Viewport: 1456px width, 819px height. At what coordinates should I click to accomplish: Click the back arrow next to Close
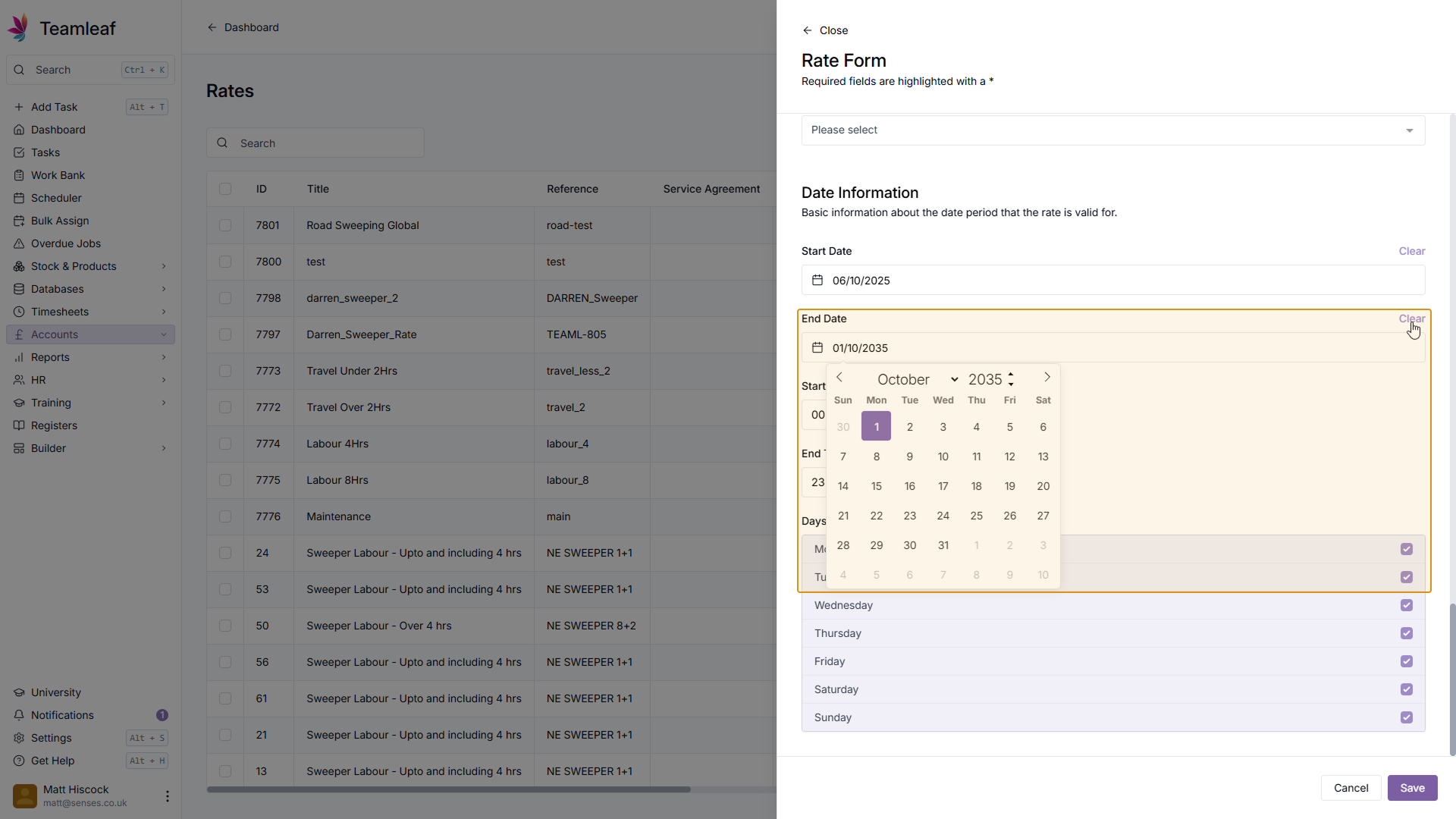pyautogui.click(x=808, y=30)
